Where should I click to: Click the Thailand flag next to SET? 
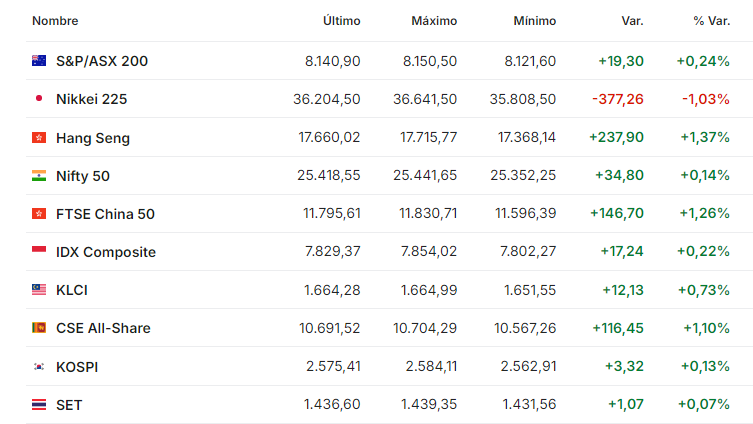point(39,404)
